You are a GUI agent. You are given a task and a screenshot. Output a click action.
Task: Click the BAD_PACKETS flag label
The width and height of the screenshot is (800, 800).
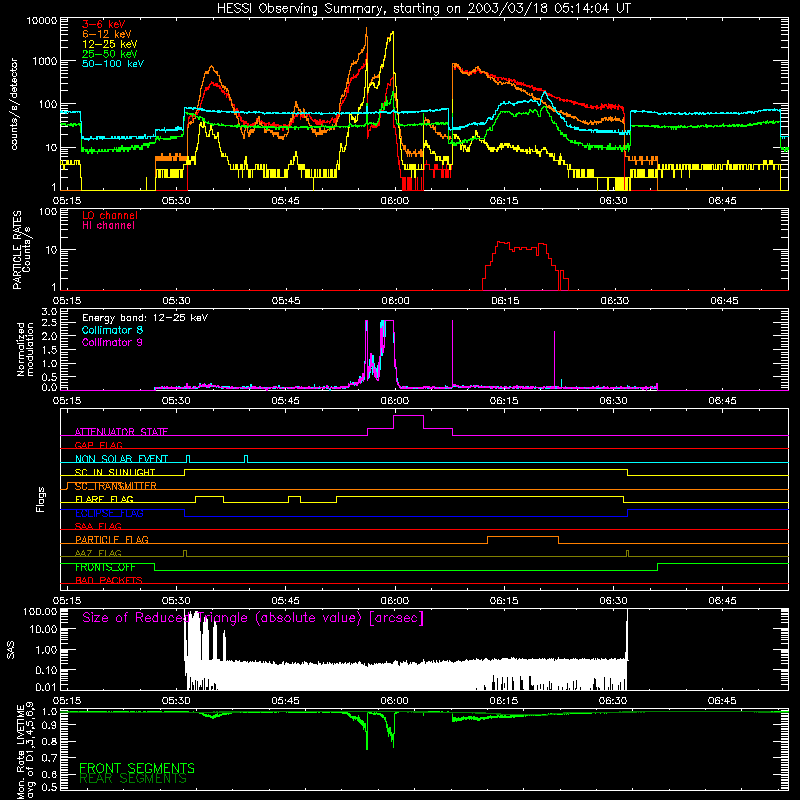(x=109, y=580)
